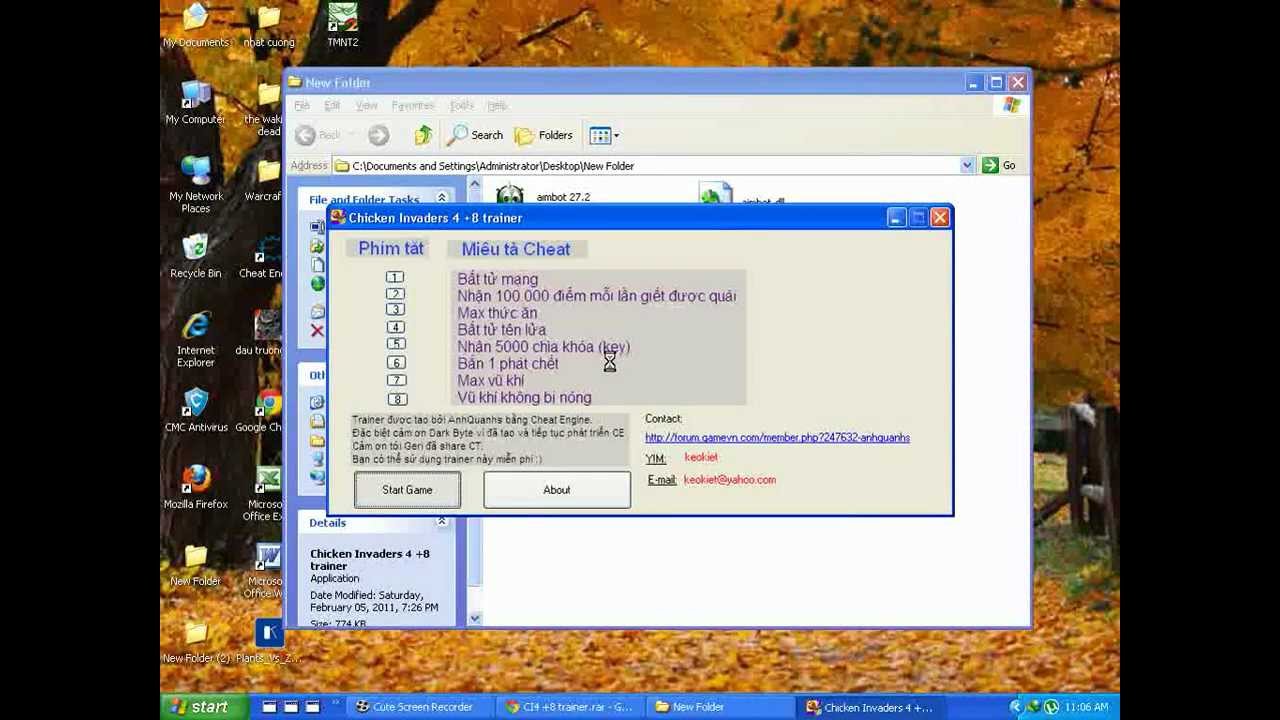Collapse the File and Folder Tasks panel
Screen dimensions: 1280x720
(441, 198)
